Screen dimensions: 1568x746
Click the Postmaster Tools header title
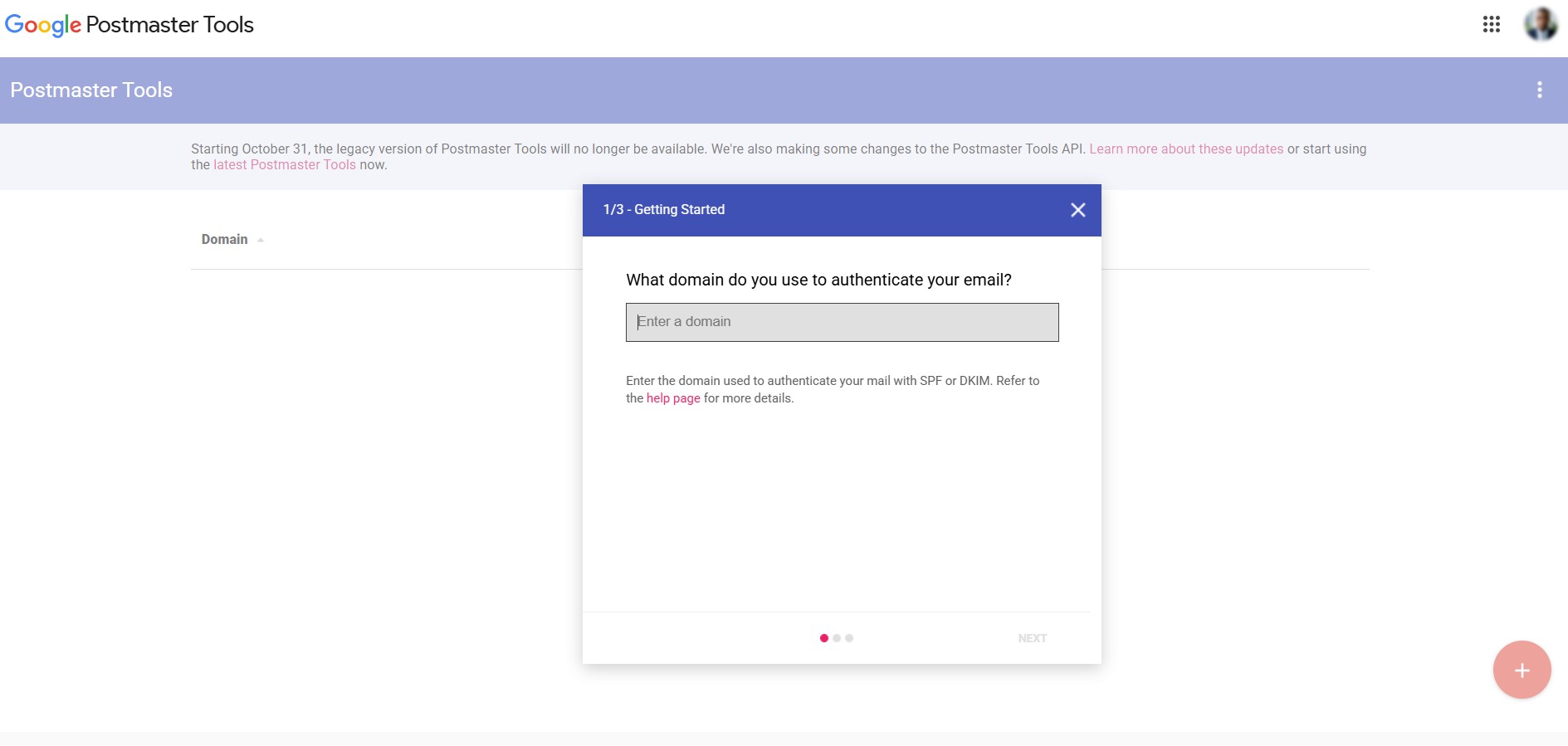coord(91,90)
